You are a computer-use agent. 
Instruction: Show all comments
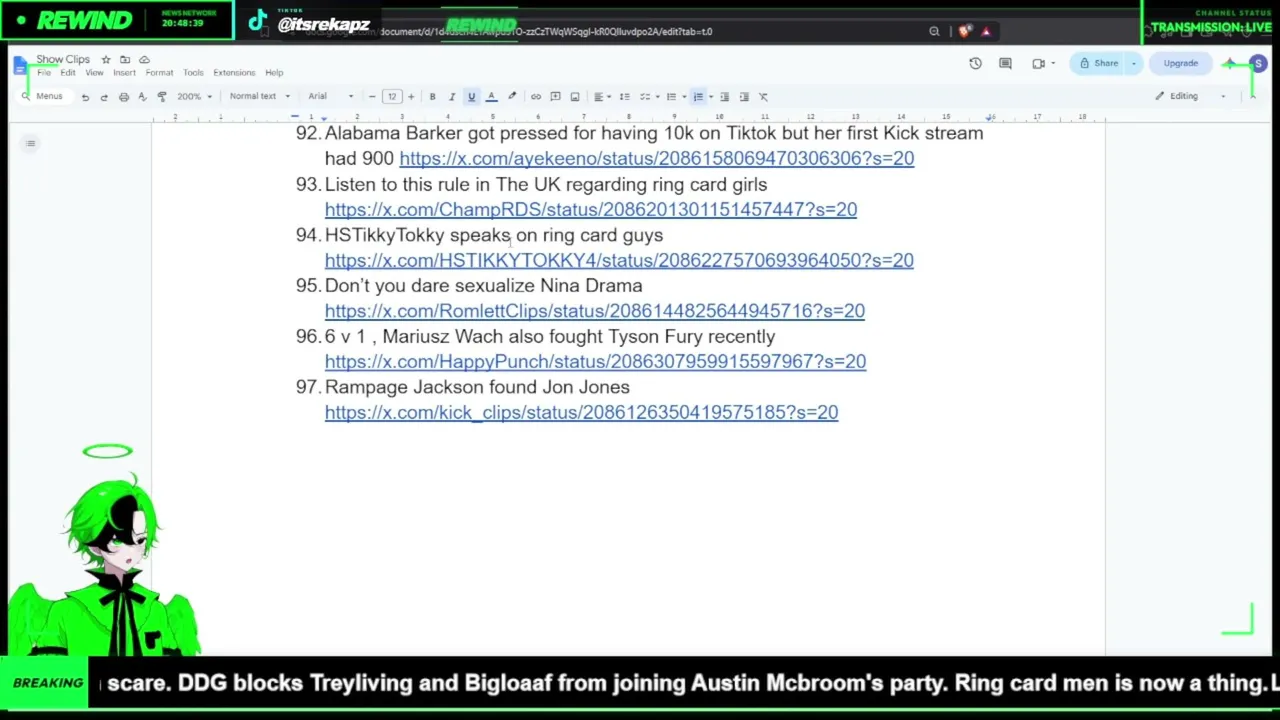click(x=1005, y=64)
